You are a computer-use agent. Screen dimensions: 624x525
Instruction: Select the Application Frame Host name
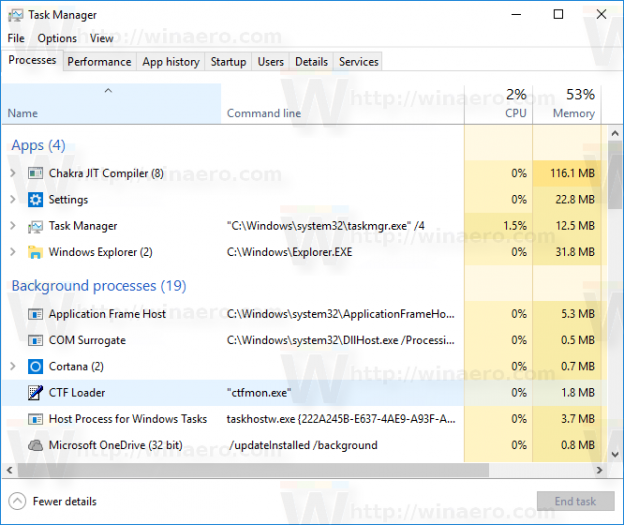107,314
